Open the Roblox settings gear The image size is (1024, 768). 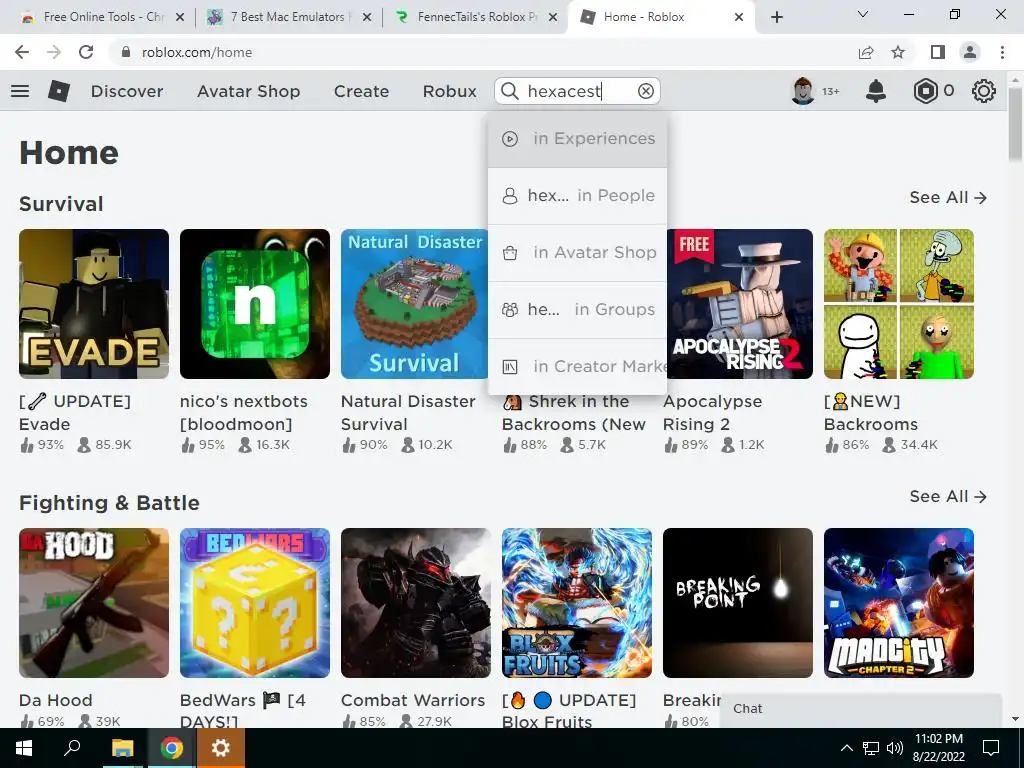click(x=984, y=91)
